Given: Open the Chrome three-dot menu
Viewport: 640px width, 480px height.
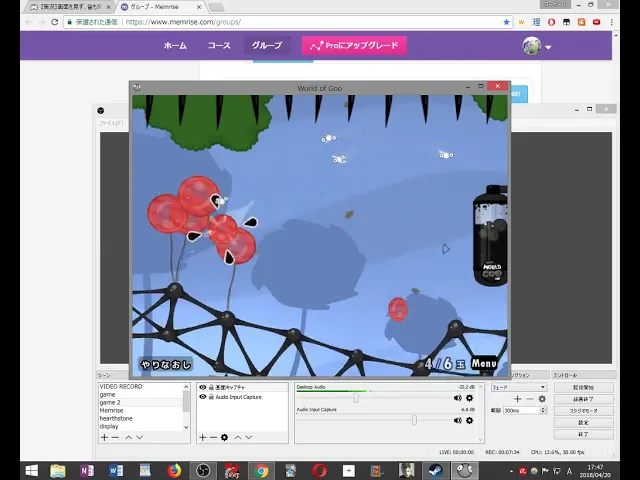Looking at the screenshot, I should point(611,22).
